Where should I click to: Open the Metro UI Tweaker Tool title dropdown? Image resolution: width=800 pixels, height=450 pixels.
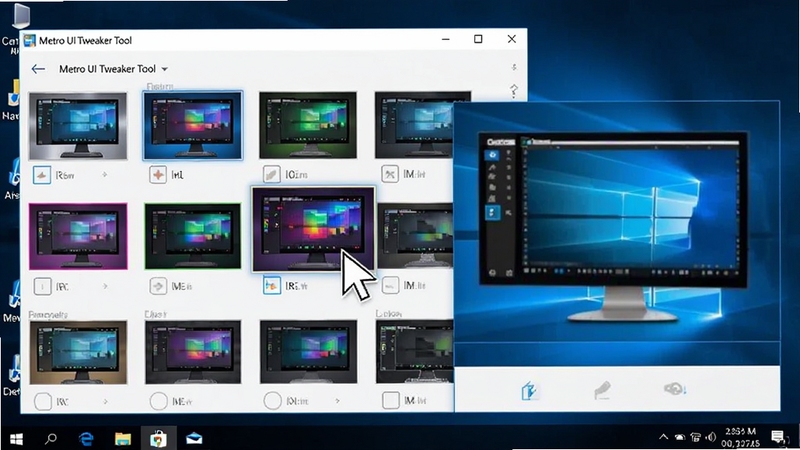click(x=164, y=69)
